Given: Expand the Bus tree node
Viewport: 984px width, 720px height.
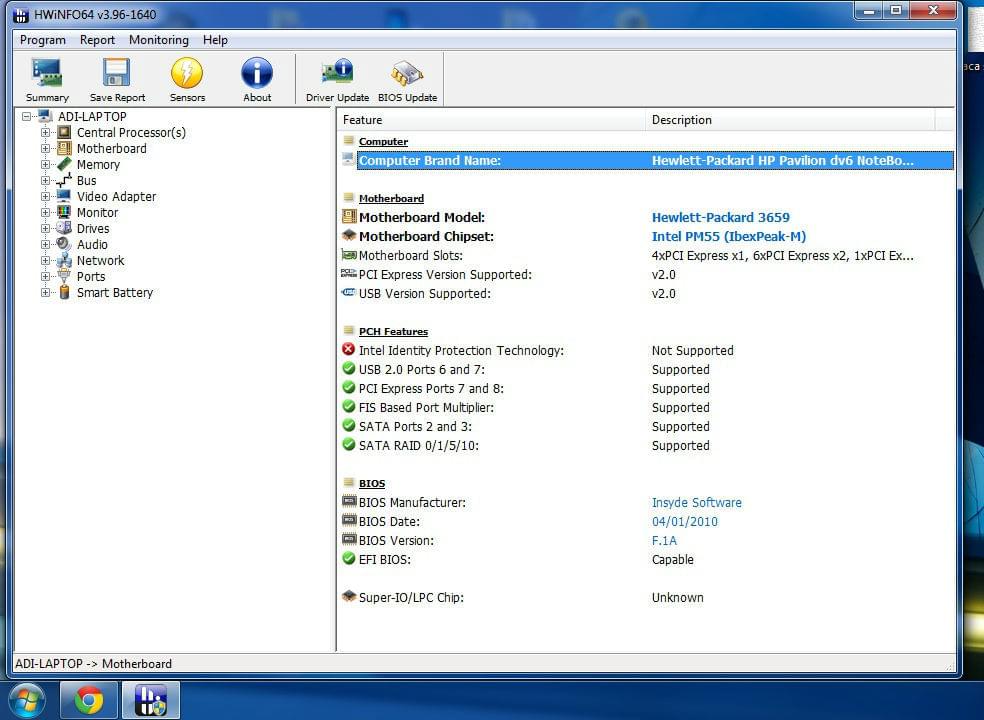Looking at the screenshot, I should (45, 180).
